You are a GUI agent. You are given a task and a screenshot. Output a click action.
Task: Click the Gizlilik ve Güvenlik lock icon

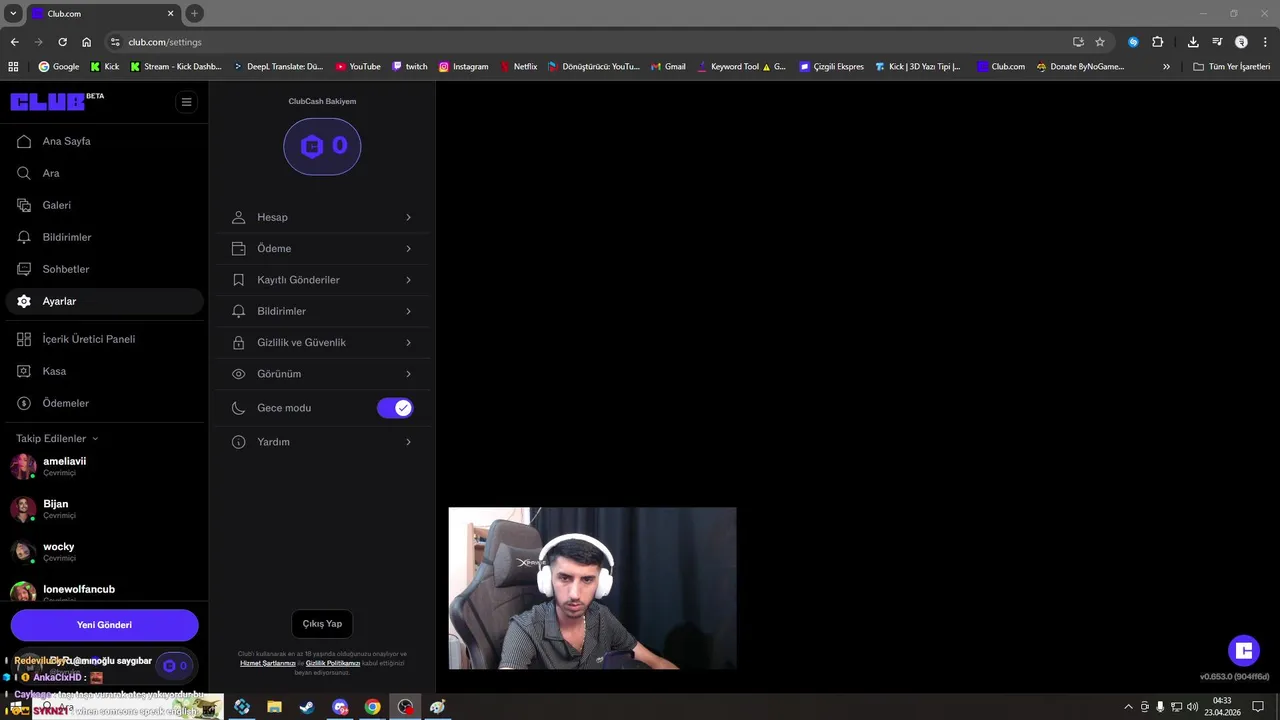tap(238, 342)
